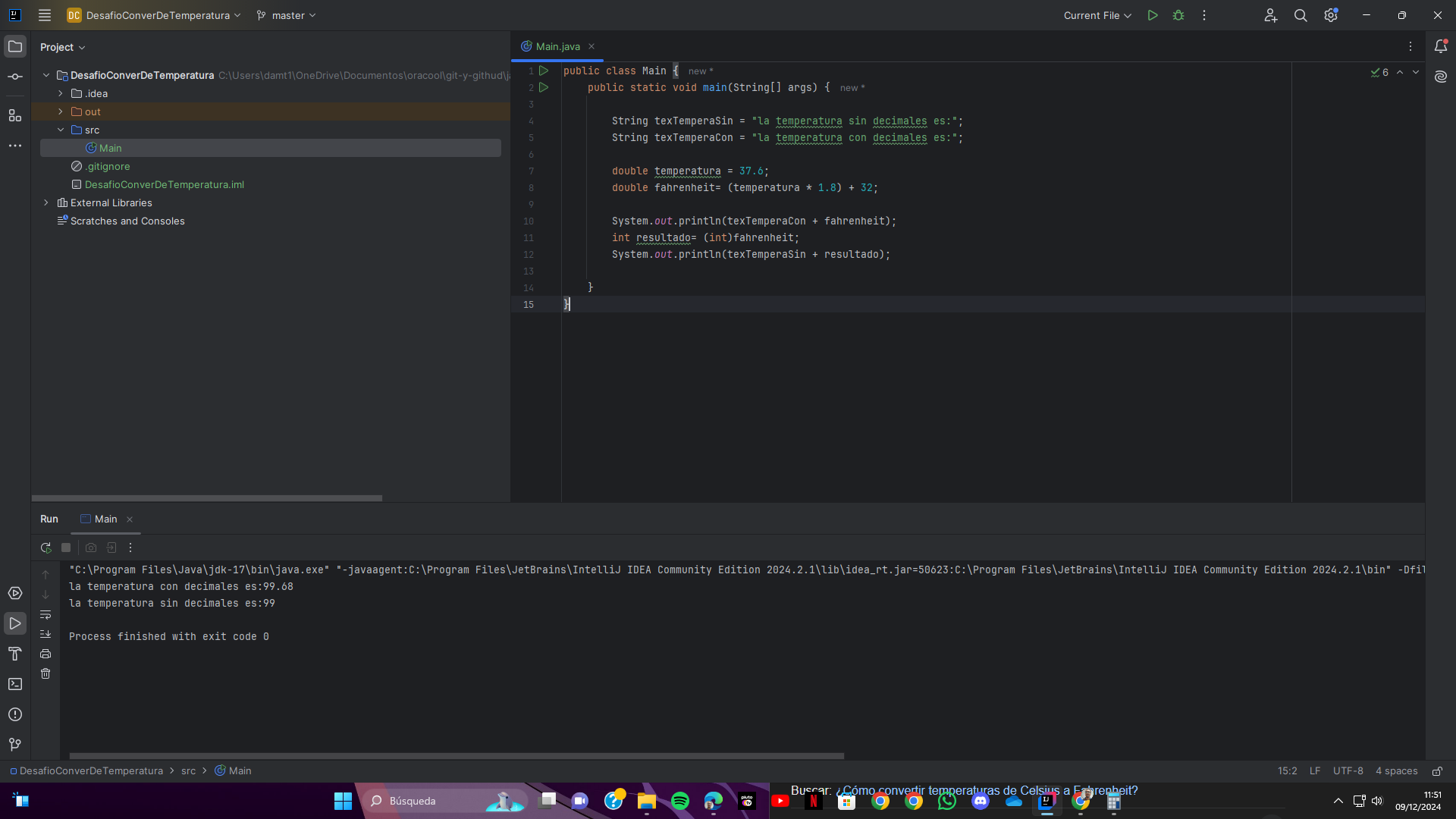Viewport: 1456px width, 819px height.
Task: Open Notifications panel
Action: click(1441, 46)
